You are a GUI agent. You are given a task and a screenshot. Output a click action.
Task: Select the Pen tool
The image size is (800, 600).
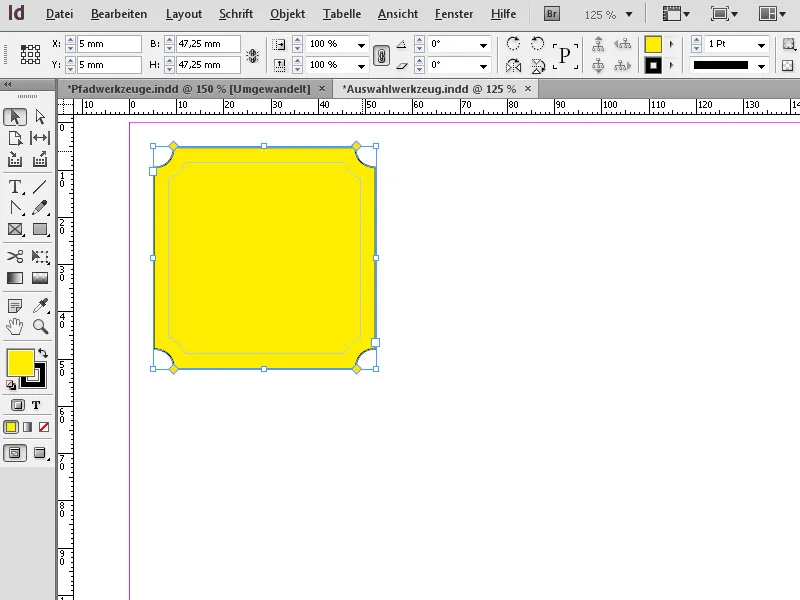(15, 208)
